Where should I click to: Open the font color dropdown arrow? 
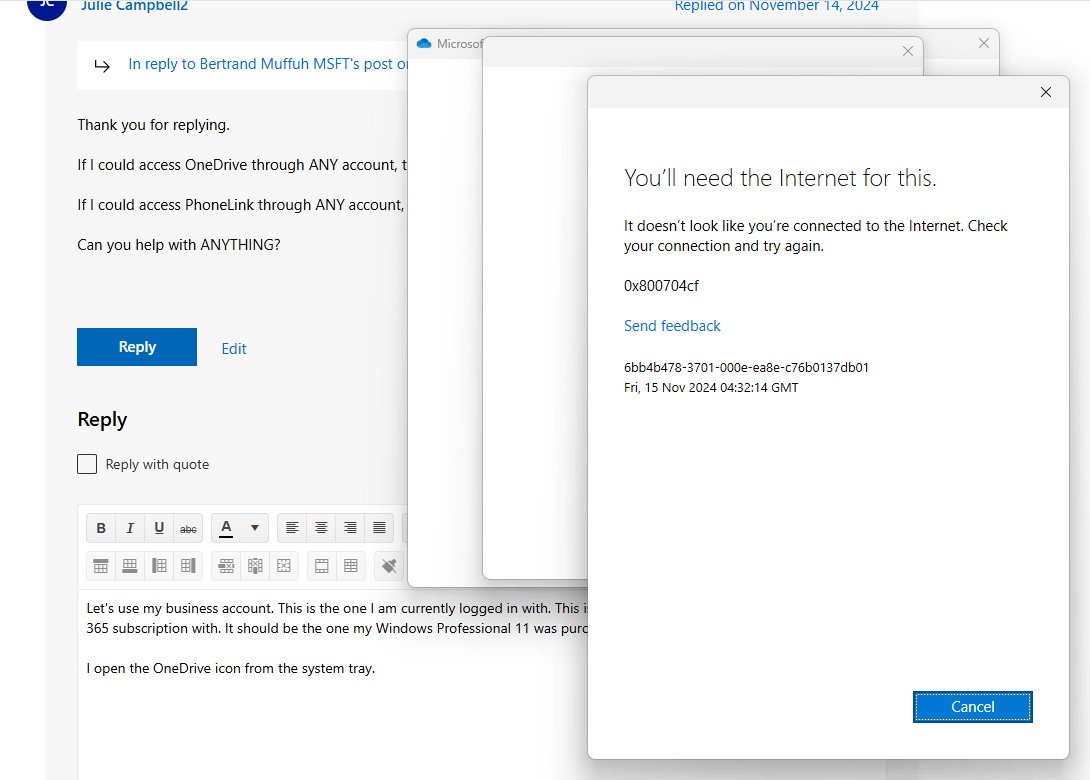point(255,528)
